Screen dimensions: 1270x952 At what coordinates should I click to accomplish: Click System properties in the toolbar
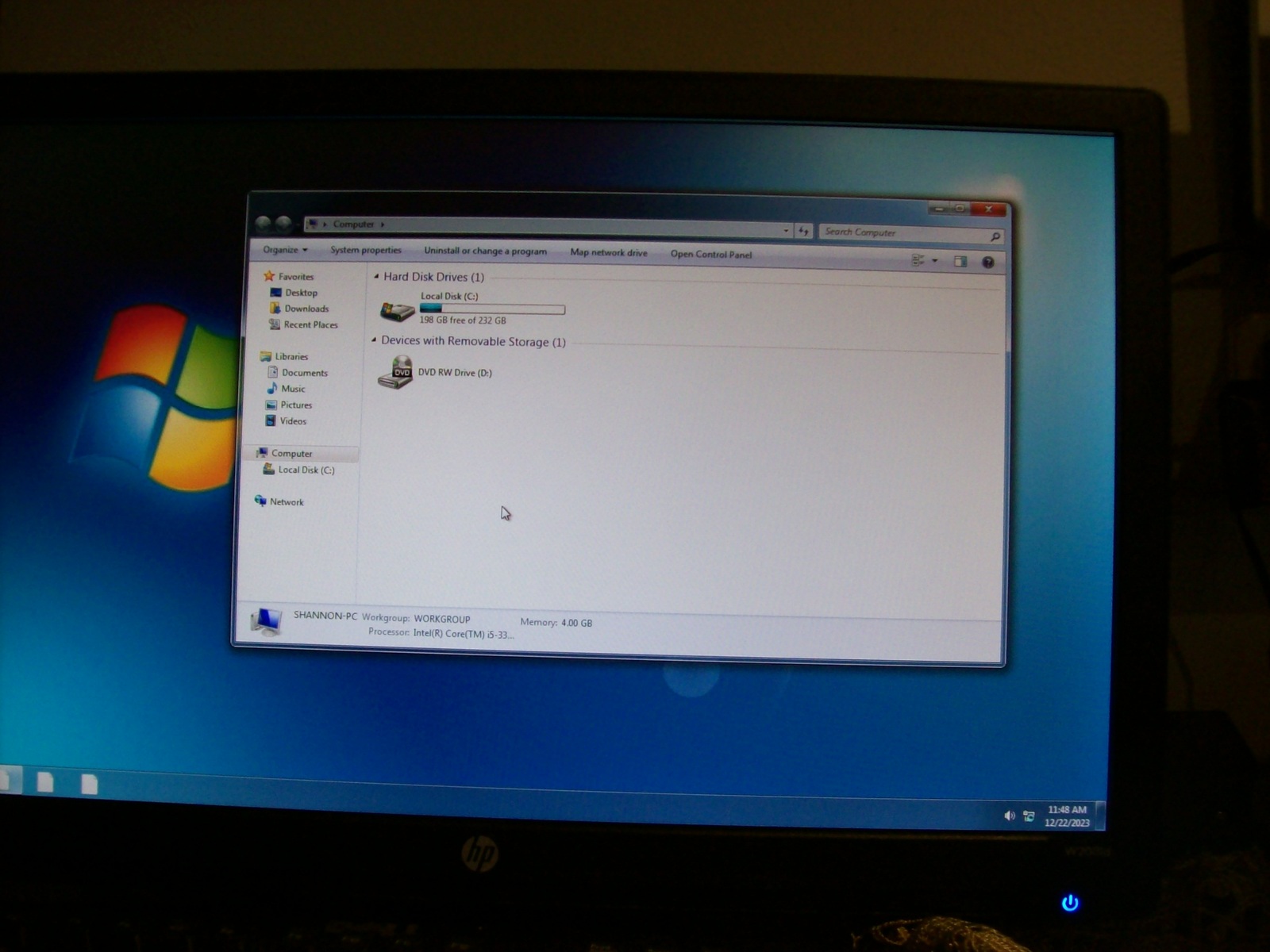[x=366, y=250]
